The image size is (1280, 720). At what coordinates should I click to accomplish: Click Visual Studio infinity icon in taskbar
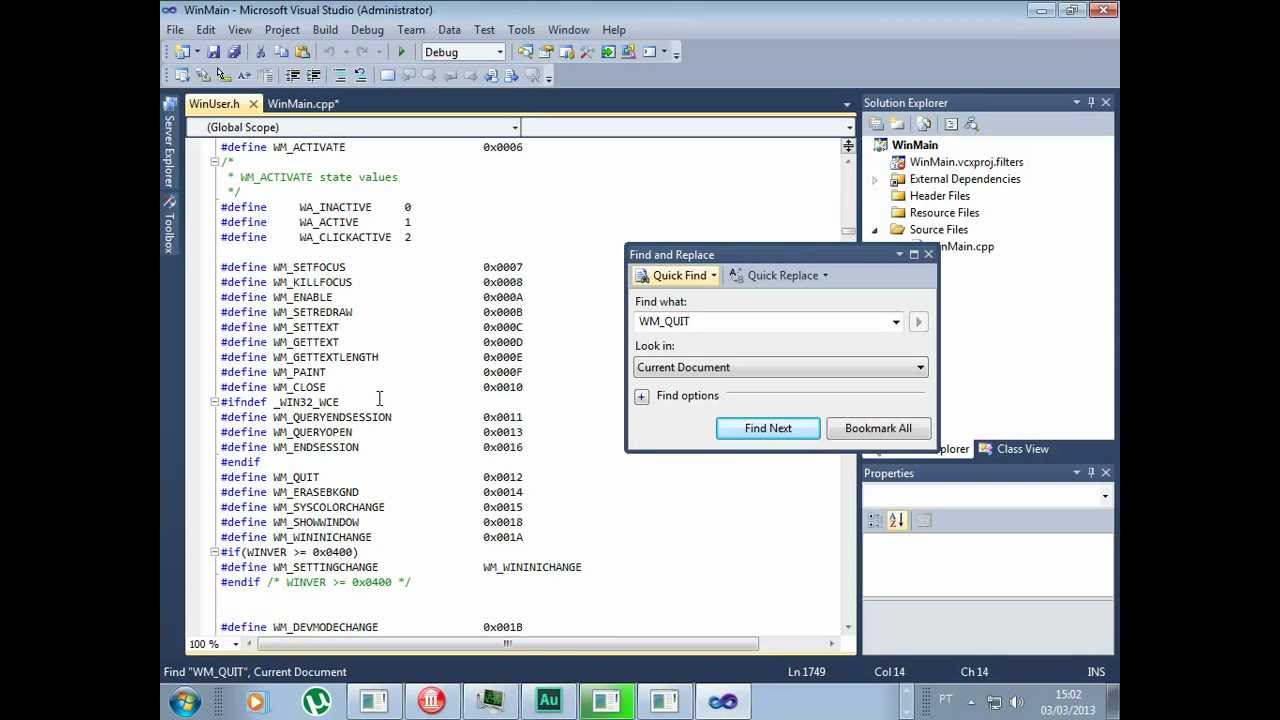(x=722, y=701)
